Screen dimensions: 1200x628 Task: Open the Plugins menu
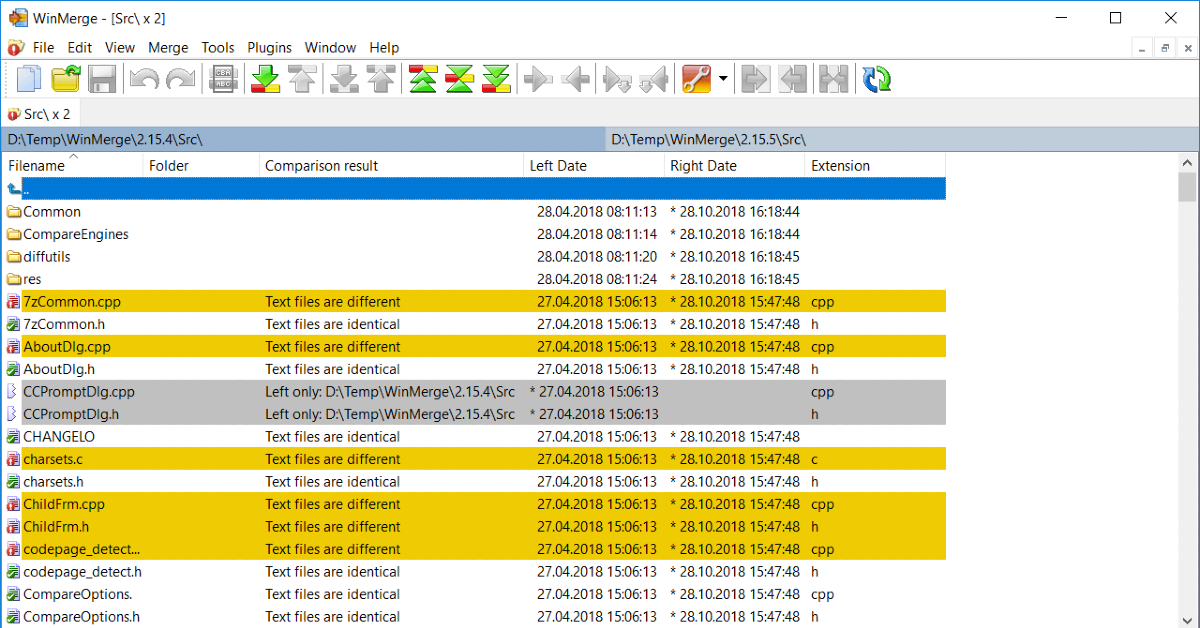pos(269,47)
